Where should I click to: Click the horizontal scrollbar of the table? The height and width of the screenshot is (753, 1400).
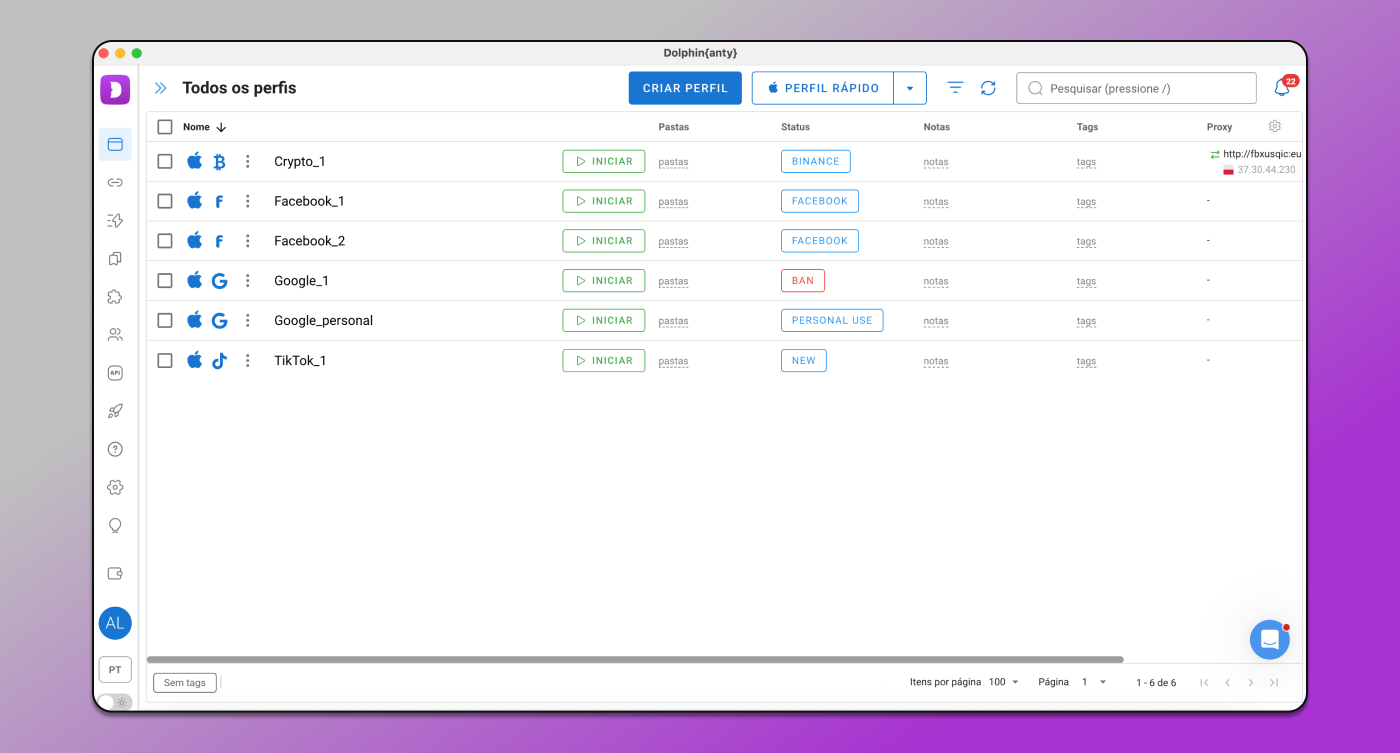coord(635,660)
